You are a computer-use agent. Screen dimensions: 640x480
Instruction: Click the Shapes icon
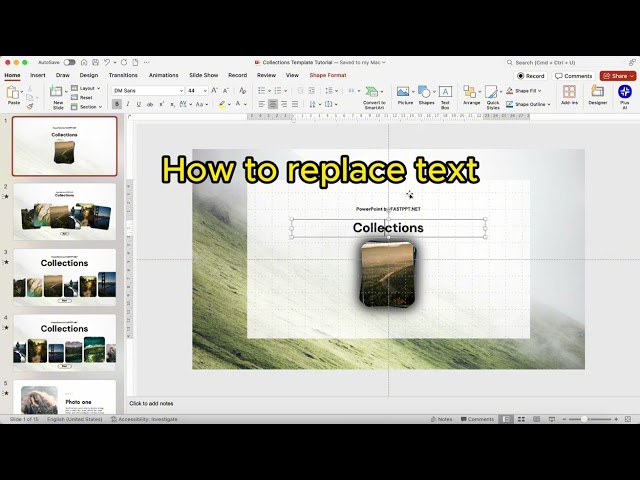tap(424, 92)
